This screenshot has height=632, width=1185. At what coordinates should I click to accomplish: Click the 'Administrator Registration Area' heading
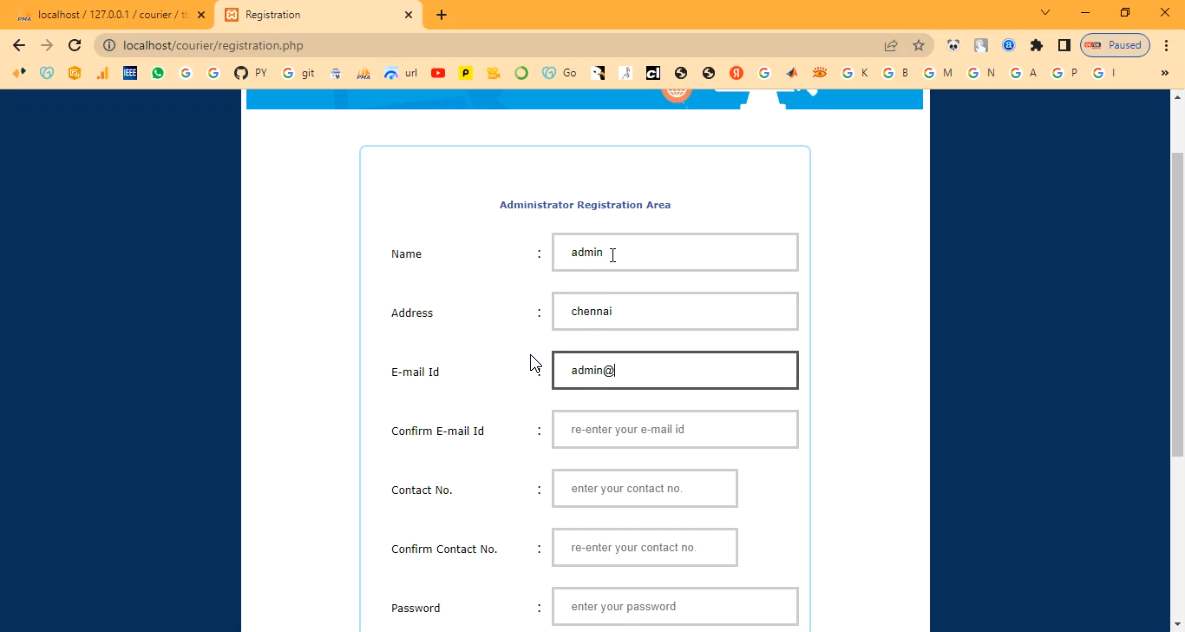[x=585, y=205]
